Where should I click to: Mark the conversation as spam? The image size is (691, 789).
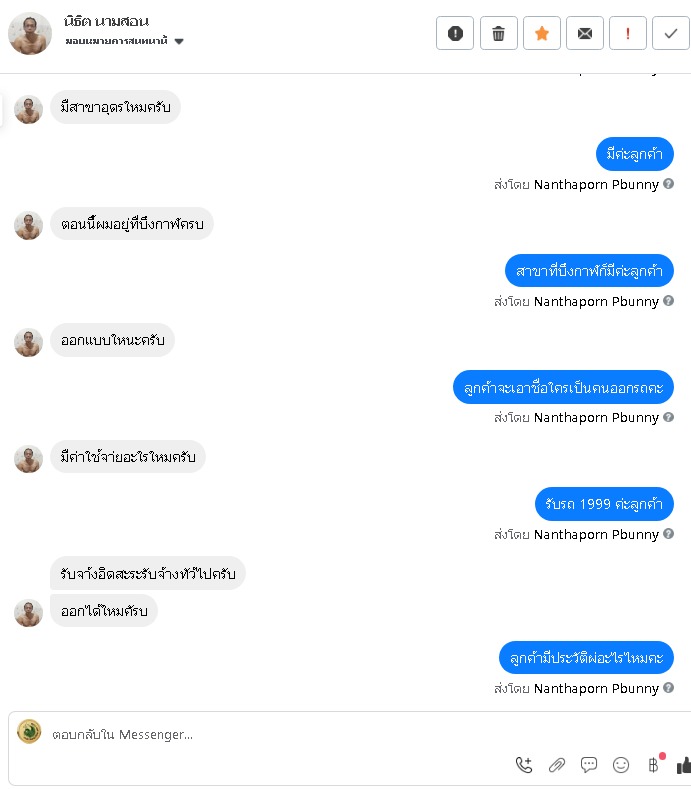tap(454, 33)
